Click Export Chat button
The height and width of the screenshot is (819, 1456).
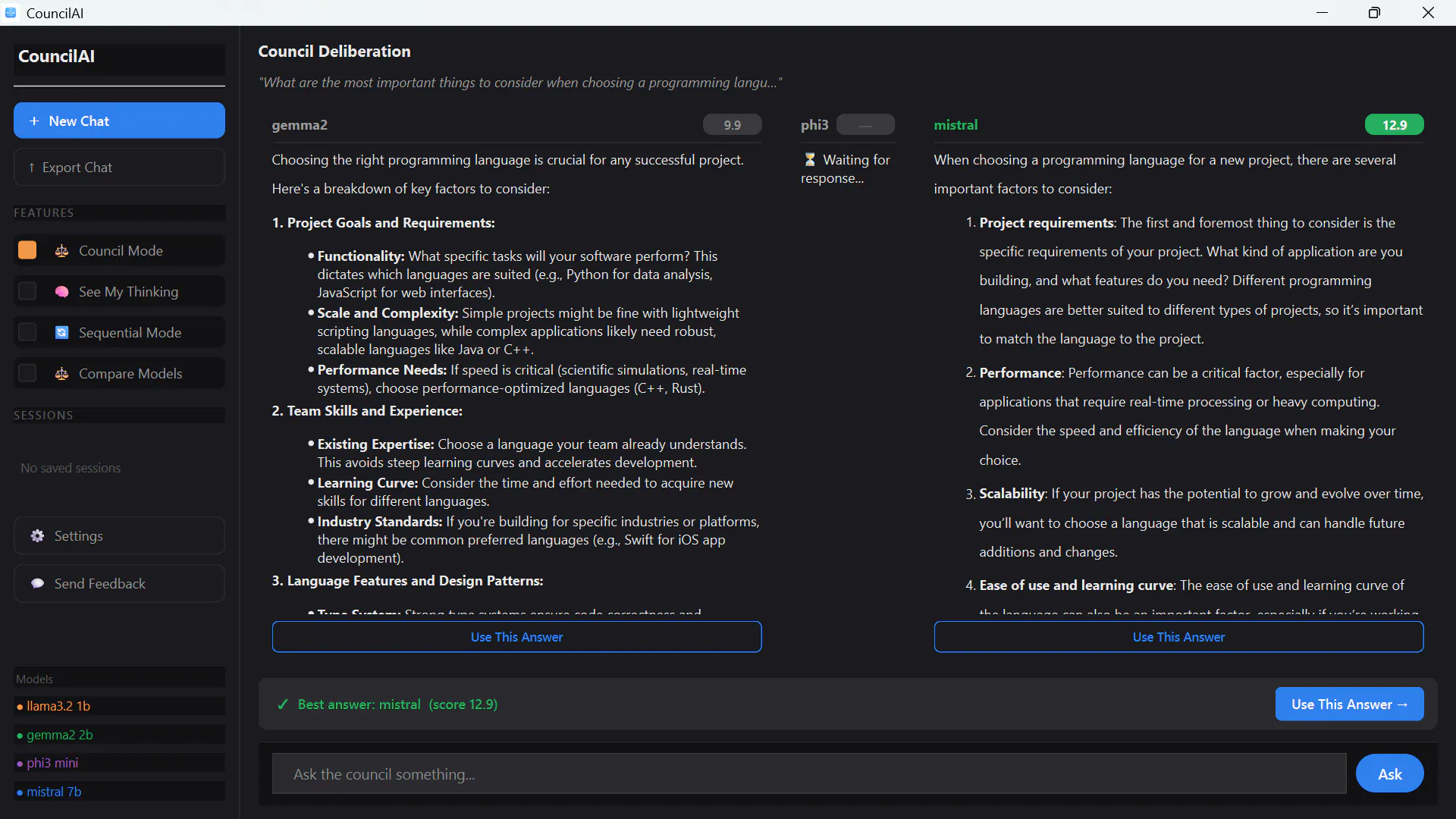(119, 167)
